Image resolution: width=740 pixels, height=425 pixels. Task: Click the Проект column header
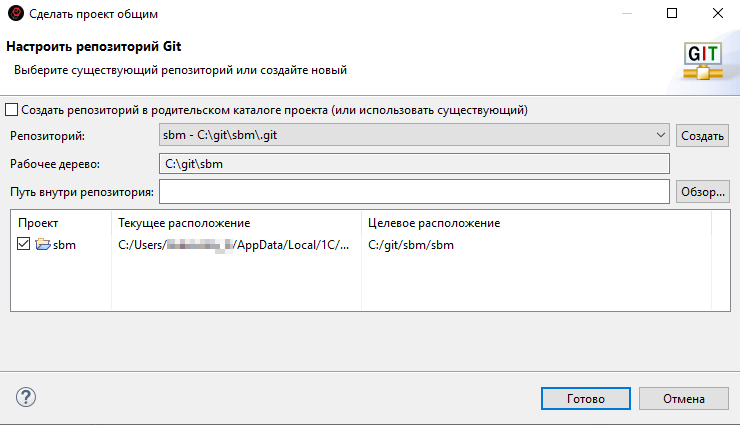[38, 223]
